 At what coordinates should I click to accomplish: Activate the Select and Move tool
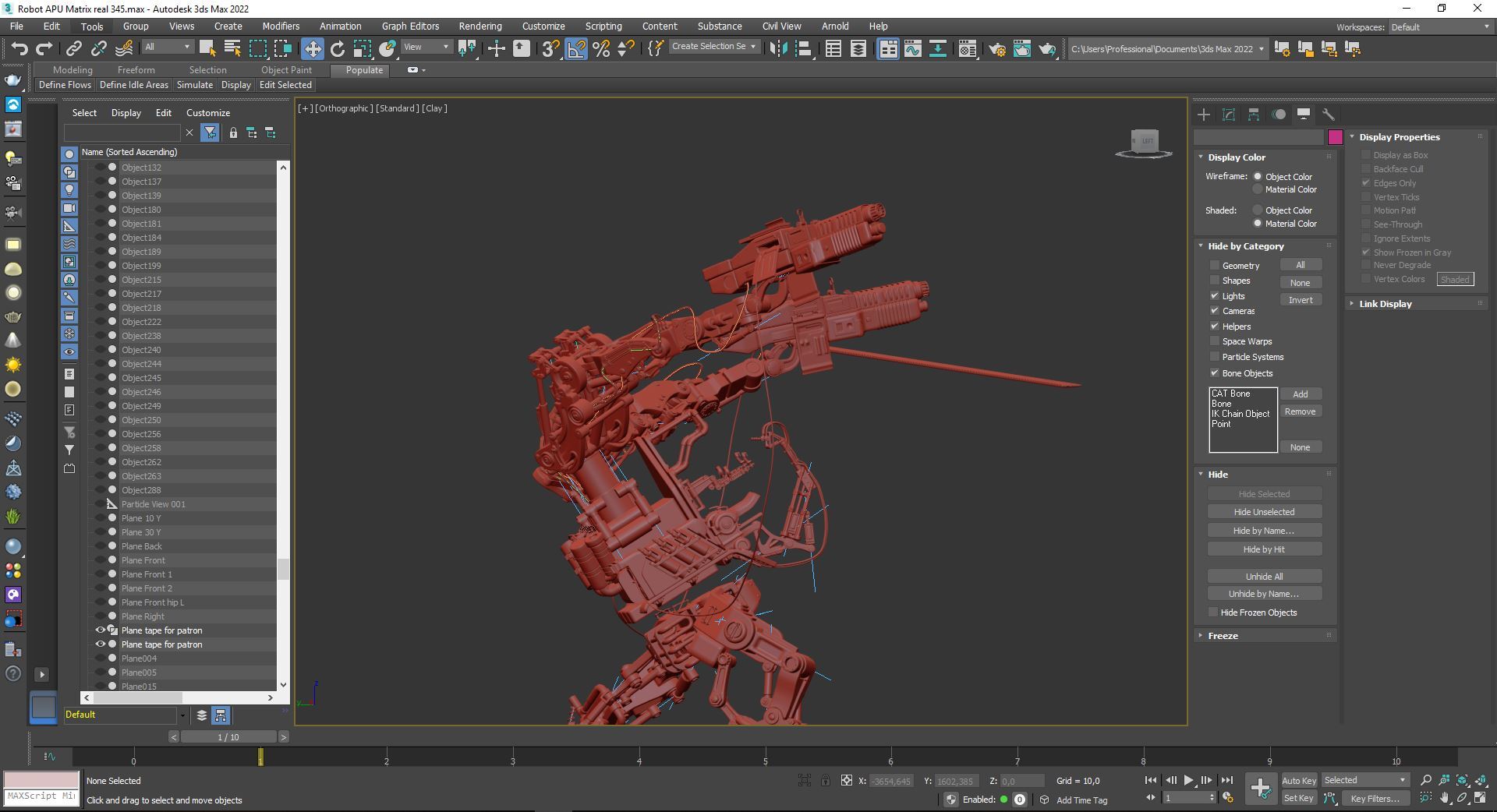(x=312, y=49)
